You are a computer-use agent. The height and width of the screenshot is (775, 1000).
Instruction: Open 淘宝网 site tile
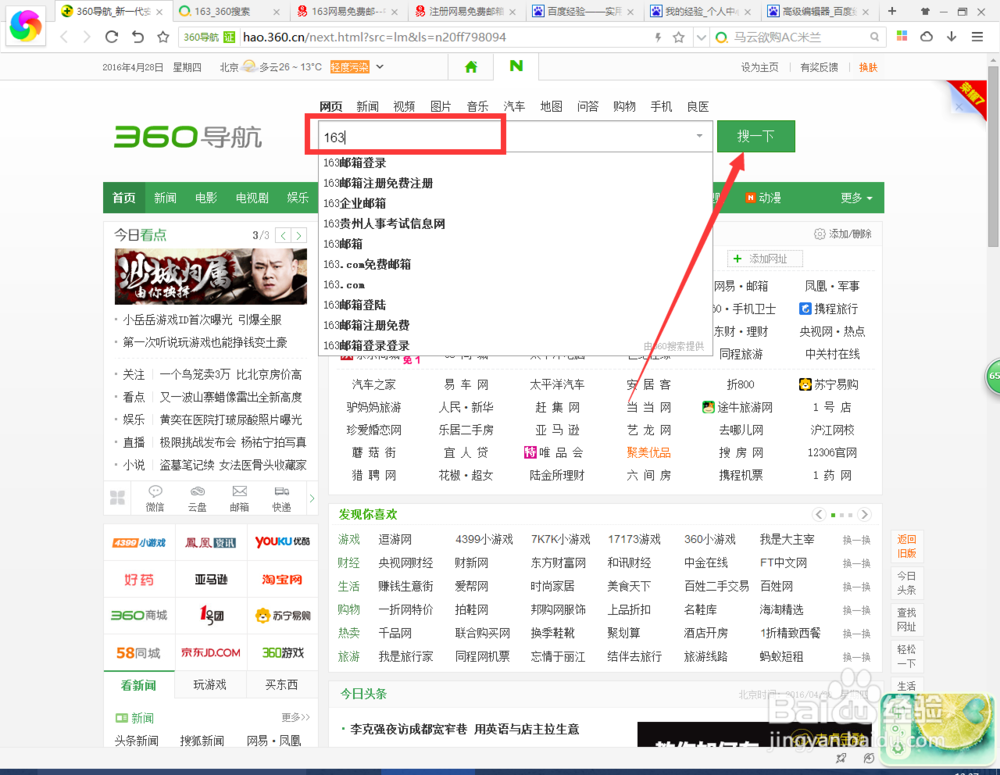[281, 580]
